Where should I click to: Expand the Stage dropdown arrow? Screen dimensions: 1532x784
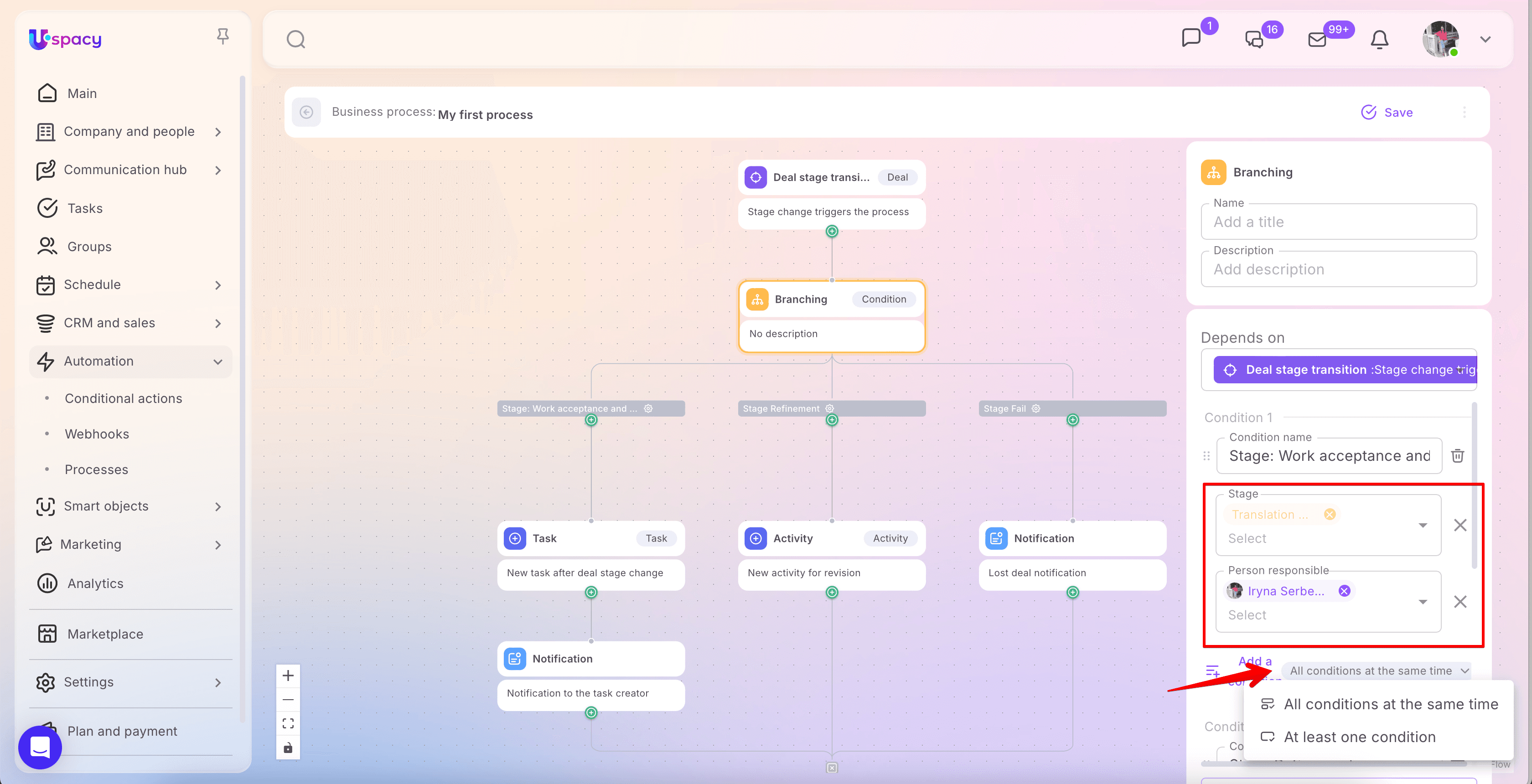pos(1423,526)
